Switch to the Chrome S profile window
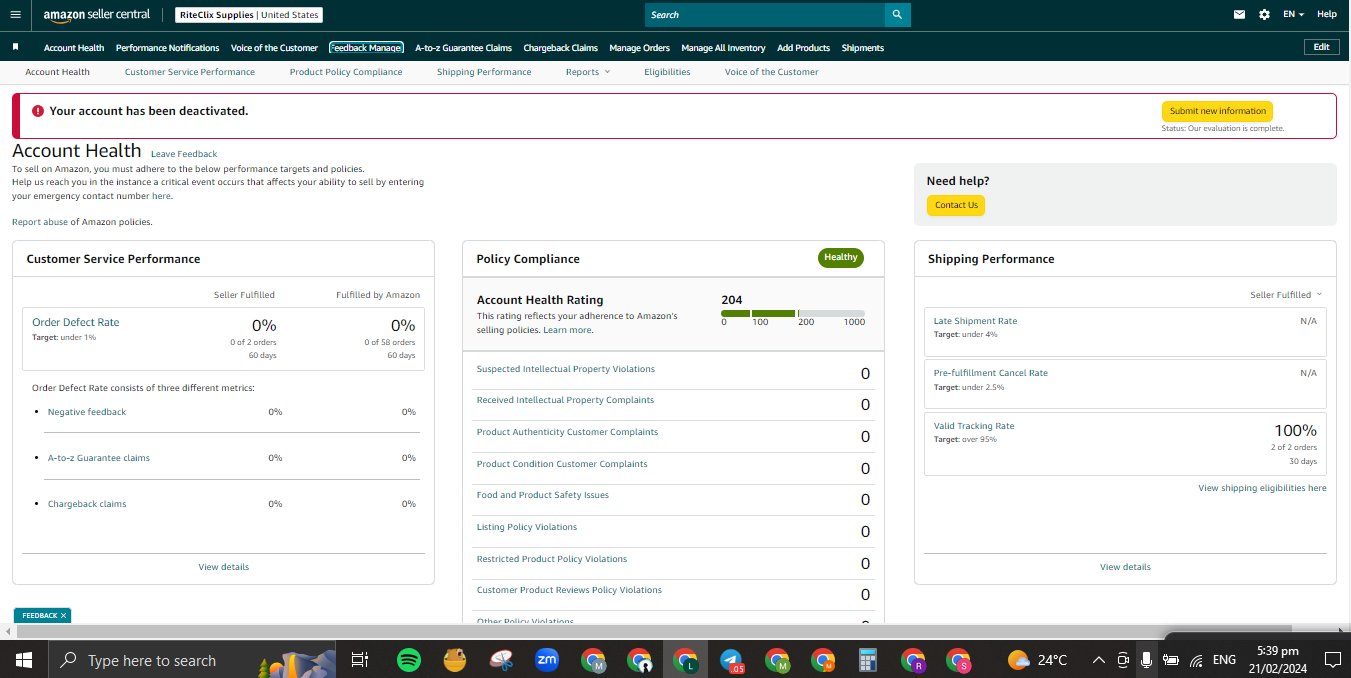This screenshot has height=678, width=1351. (x=959, y=660)
